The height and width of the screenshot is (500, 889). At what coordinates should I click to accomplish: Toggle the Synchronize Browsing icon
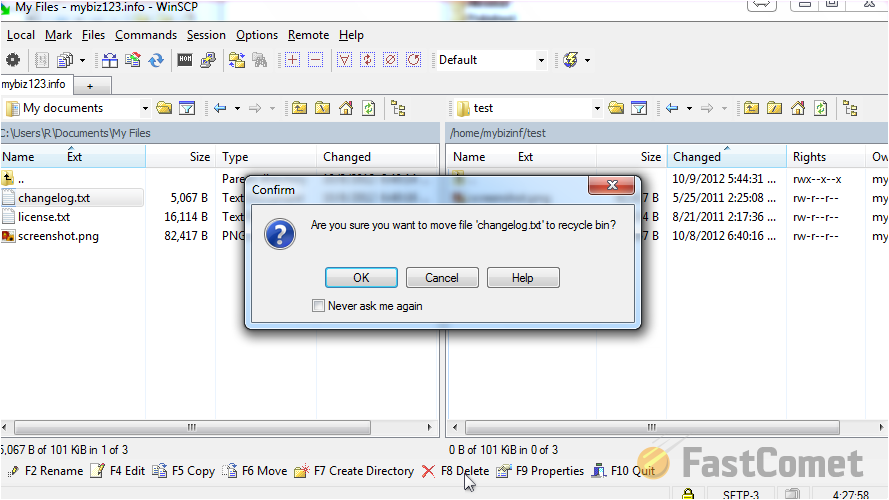(x=237, y=60)
